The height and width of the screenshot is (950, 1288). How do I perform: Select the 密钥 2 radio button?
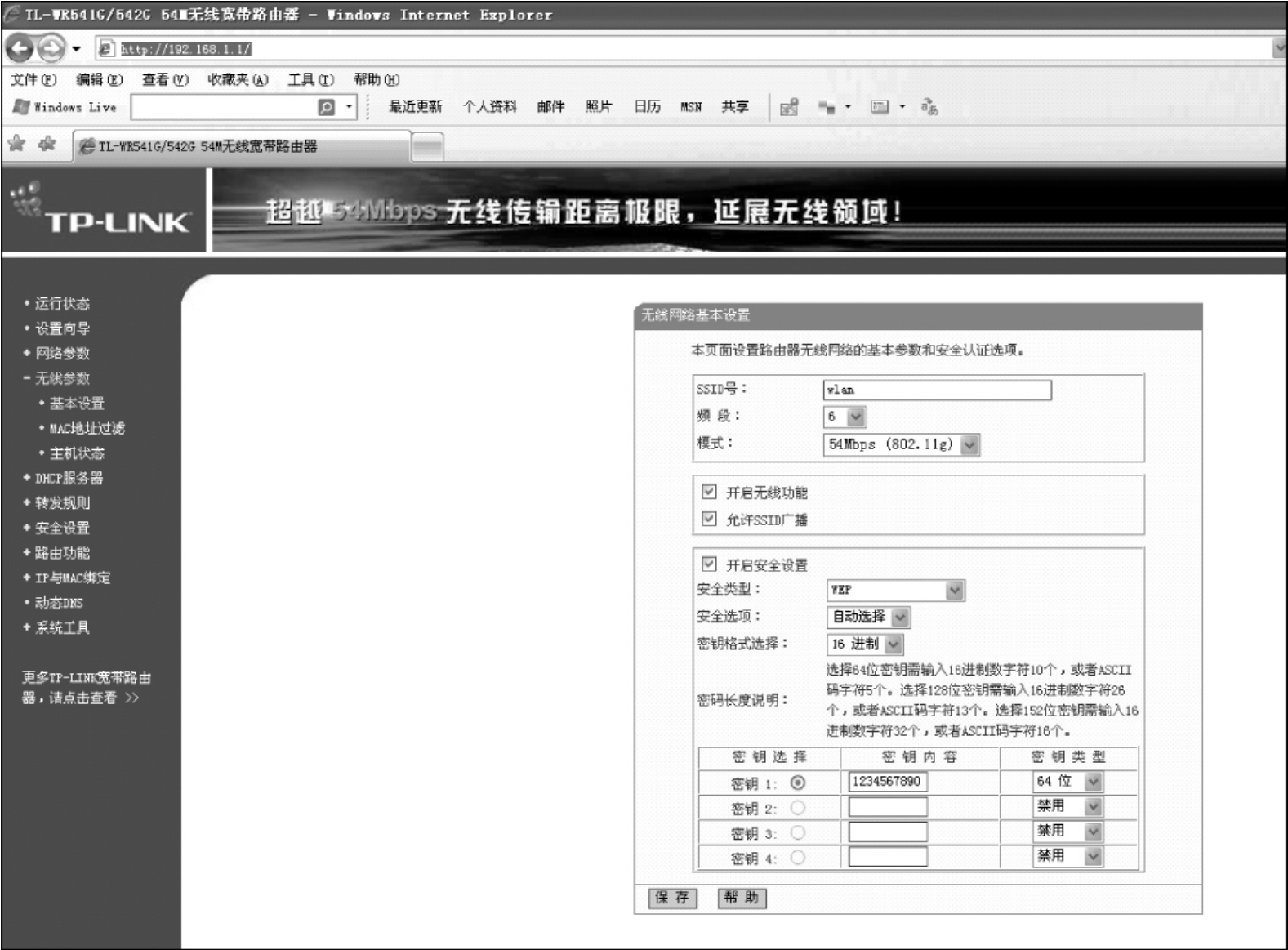click(798, 808)
